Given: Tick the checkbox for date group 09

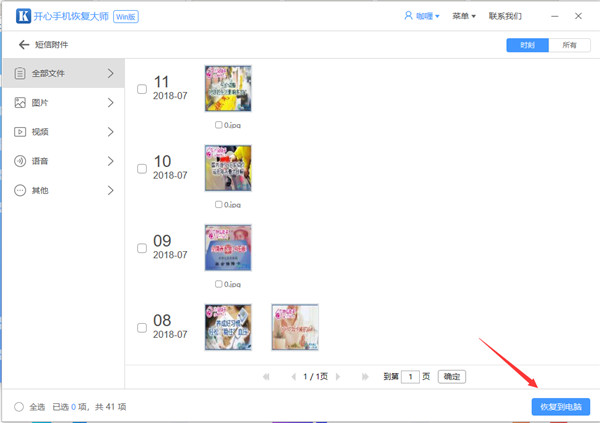Looking at the screenshot, I should [x=141, y=247].
